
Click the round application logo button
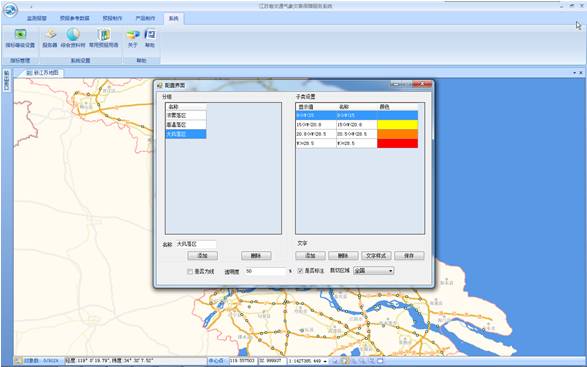point(9,9)
